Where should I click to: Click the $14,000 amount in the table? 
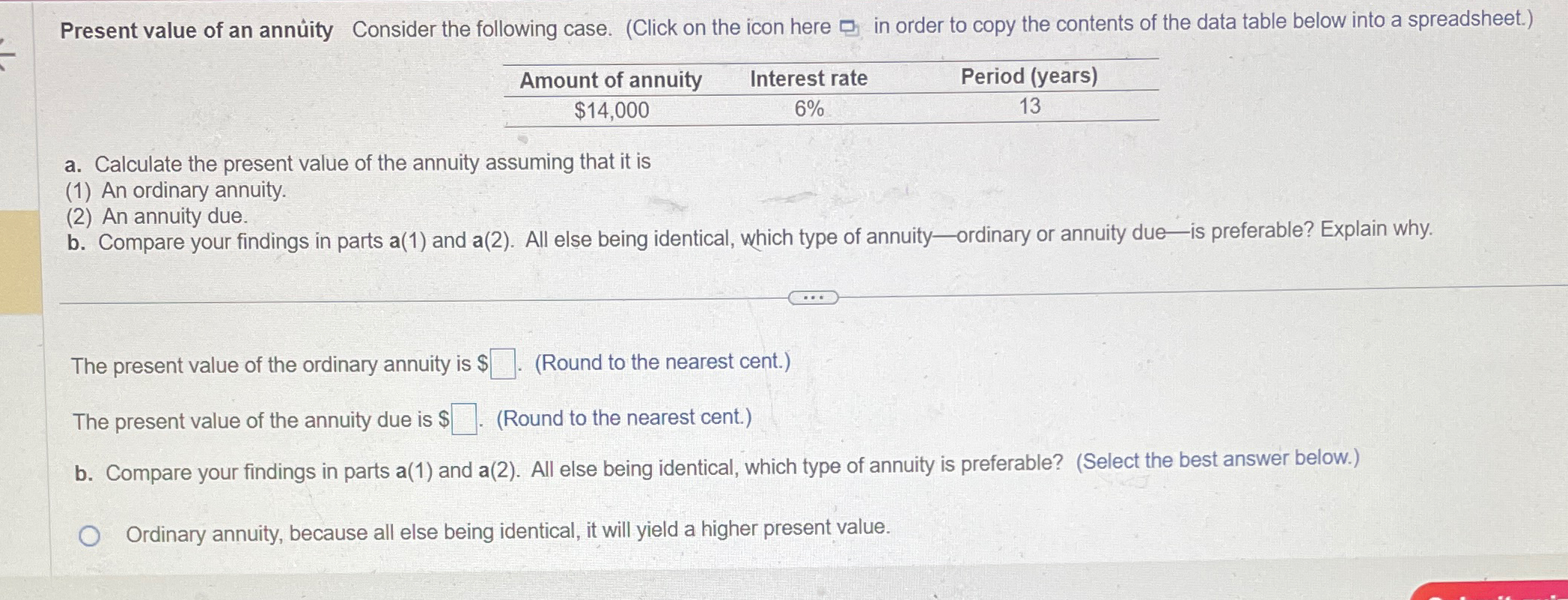pyautogui.click(x=611, y=111)
